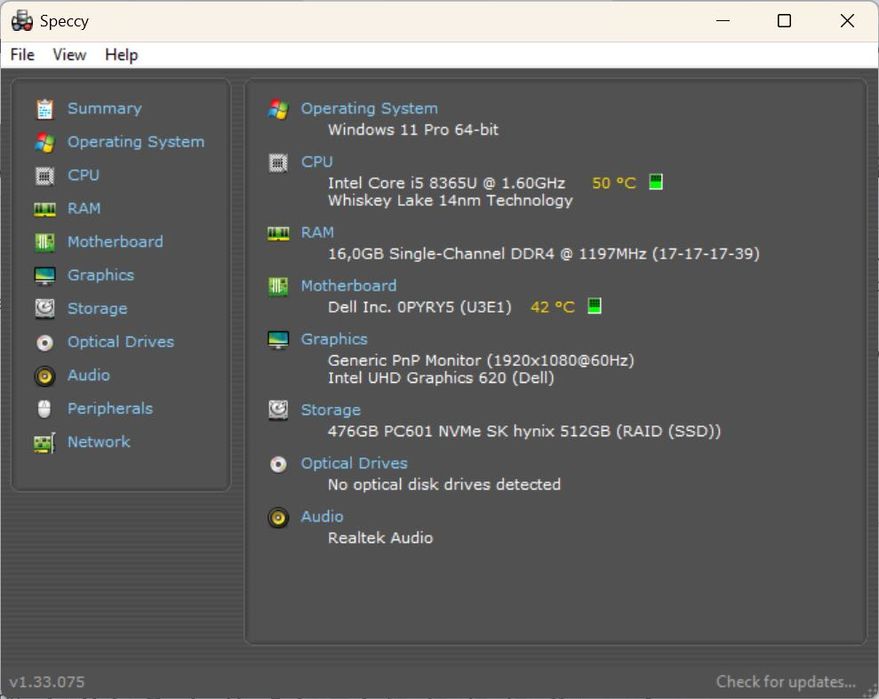The image size is (879, 699).
Task: Select Summary in the sidebar
Action: coord(105,108)
